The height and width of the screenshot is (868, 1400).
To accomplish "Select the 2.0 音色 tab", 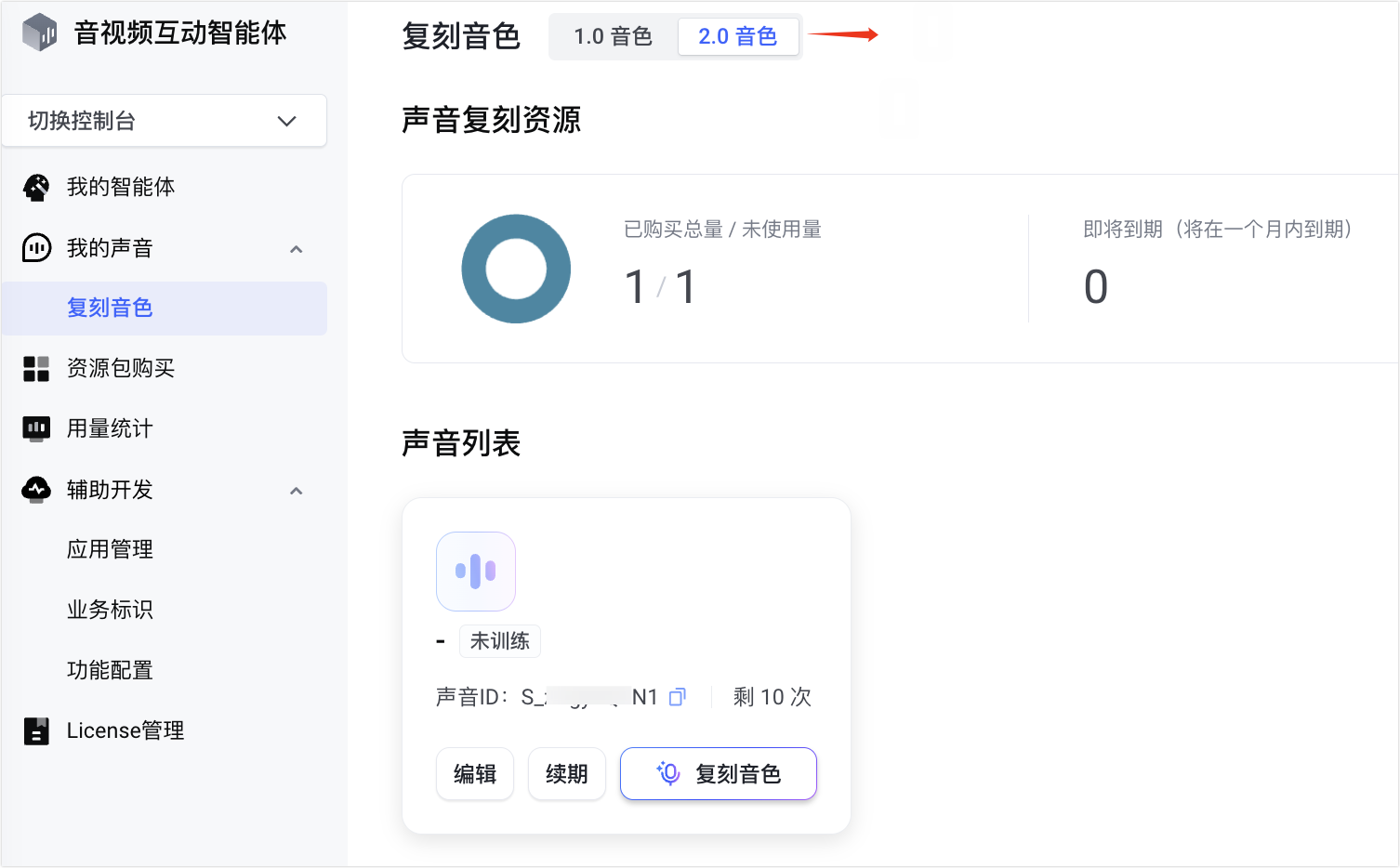I will [x=738, y=37].
